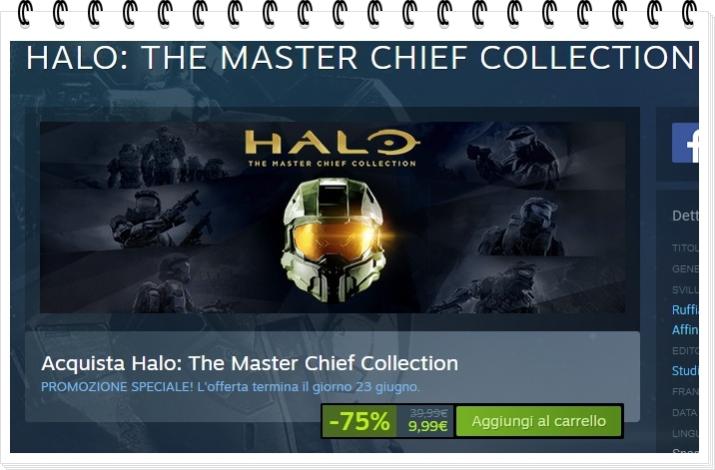Click the golden HALO logo

pyautogui.click(x=332, y=149)
